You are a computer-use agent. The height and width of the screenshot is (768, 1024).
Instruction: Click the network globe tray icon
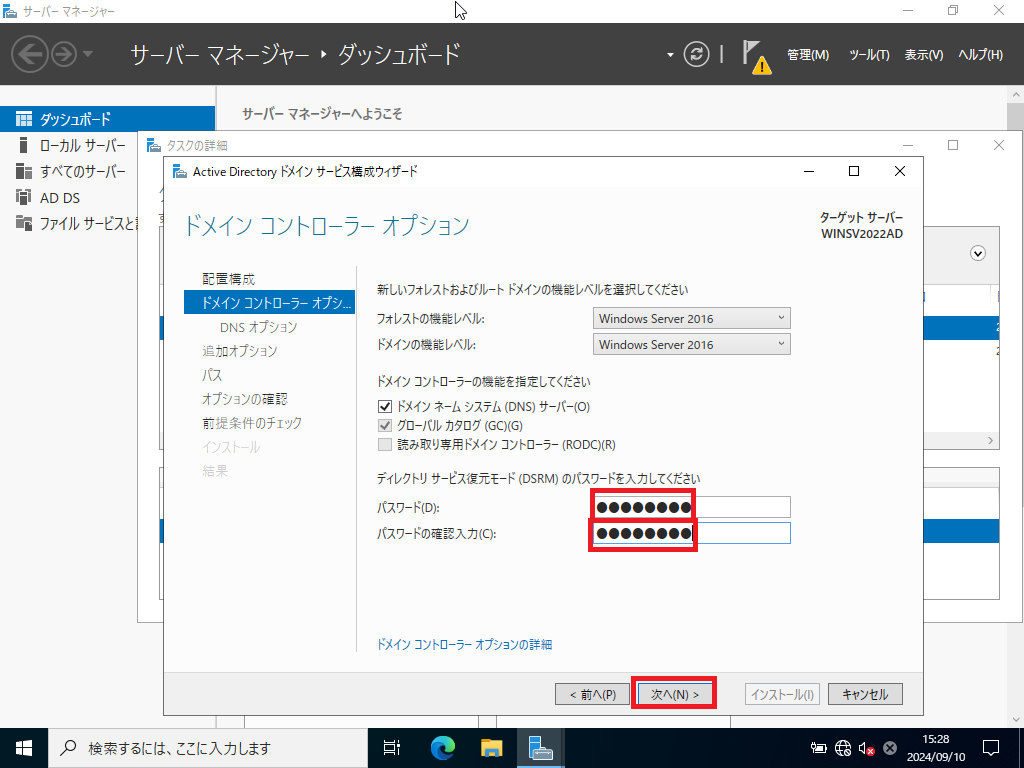click(843, 748)
